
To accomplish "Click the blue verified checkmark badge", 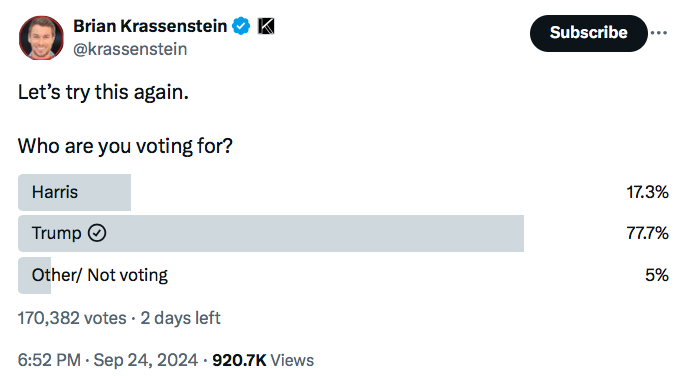I will (241, 26).
